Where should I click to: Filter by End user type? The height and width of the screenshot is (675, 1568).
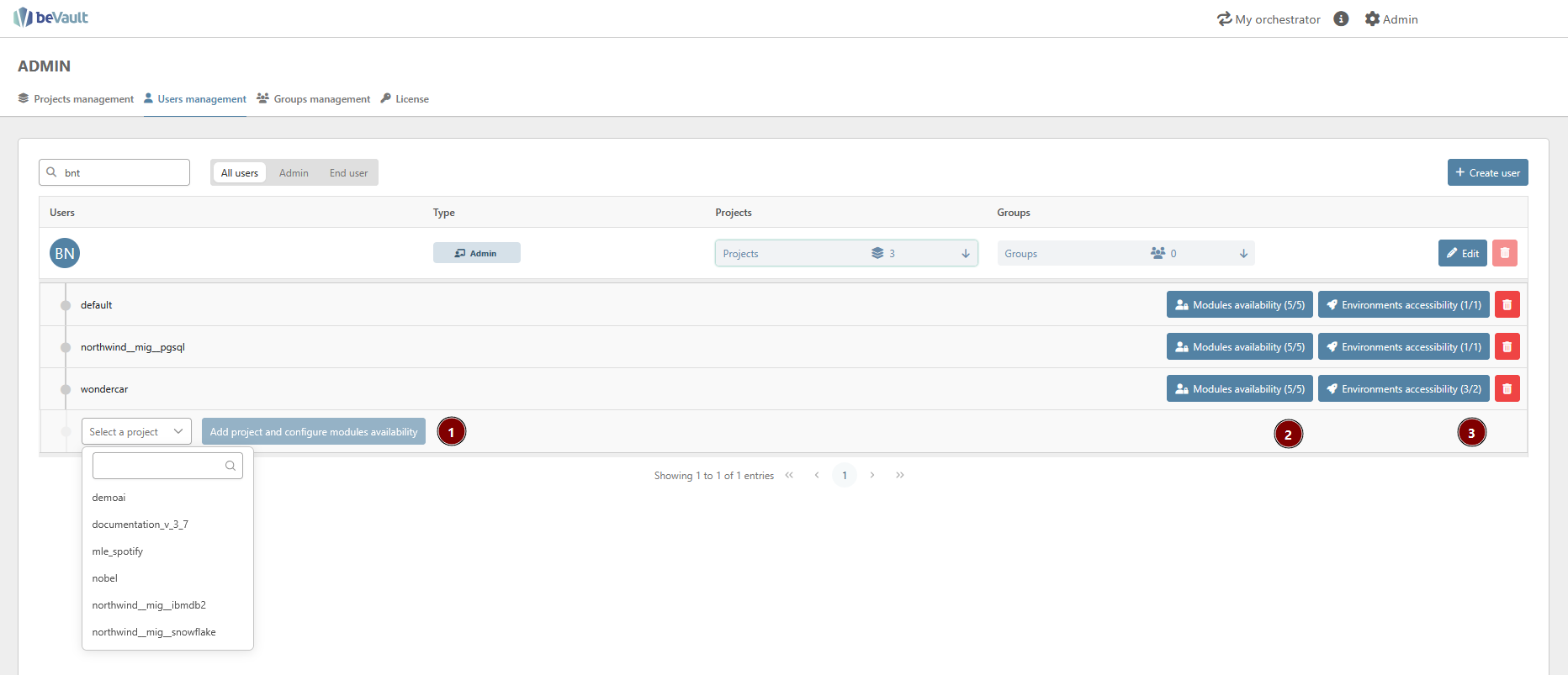(348, 173)
